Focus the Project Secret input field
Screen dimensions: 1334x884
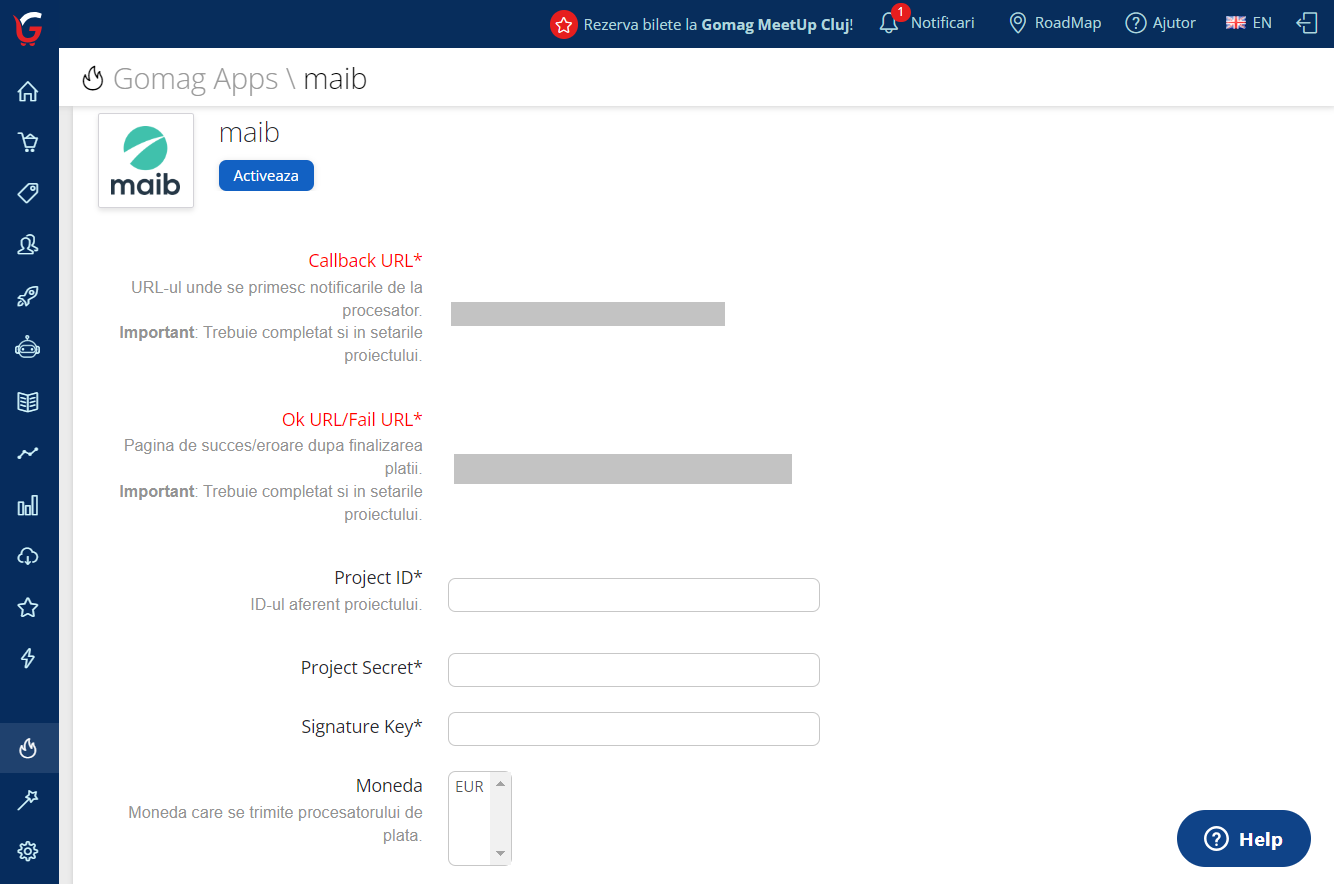634,670
